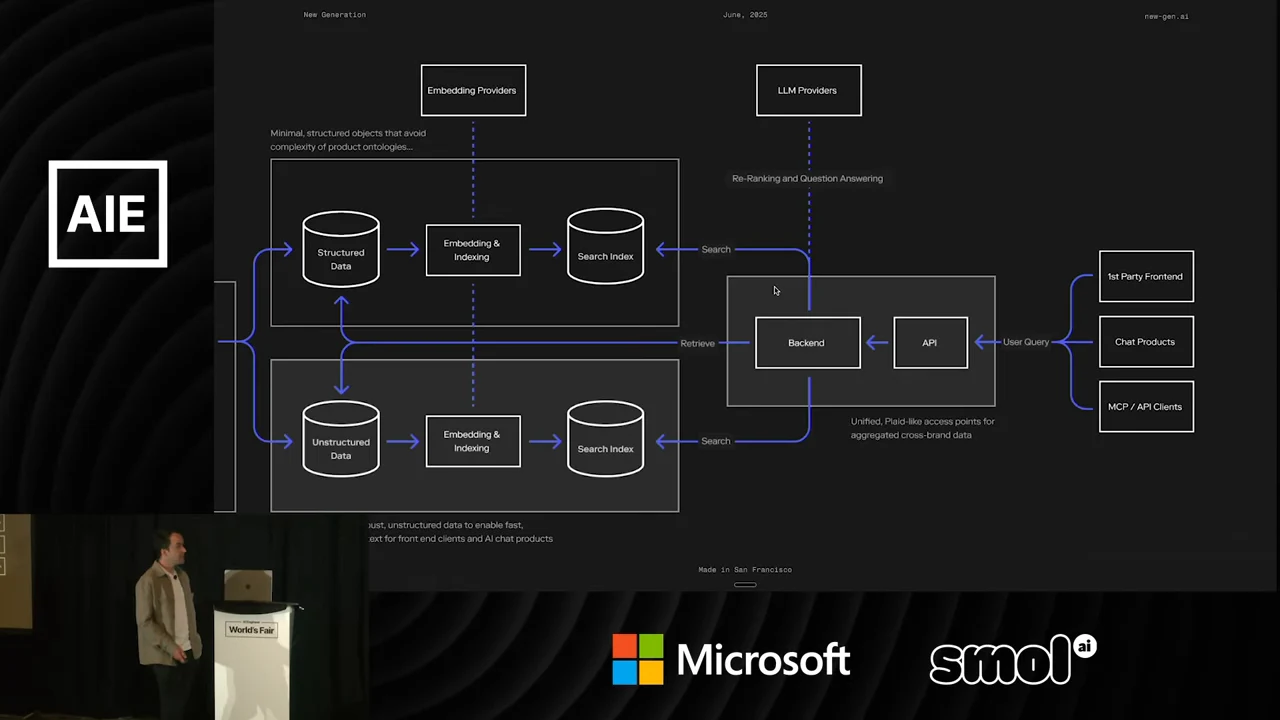Click the lower 'Search' arrow label next to Unstructured Data's Search Index

pyautogui.click(x=716, y=441)
